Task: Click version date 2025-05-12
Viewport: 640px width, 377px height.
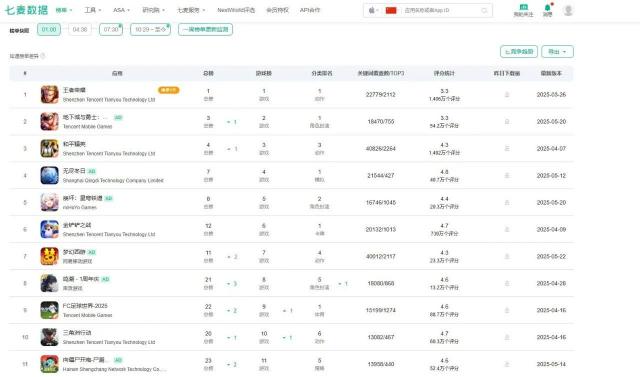Action: coord(551,175)
